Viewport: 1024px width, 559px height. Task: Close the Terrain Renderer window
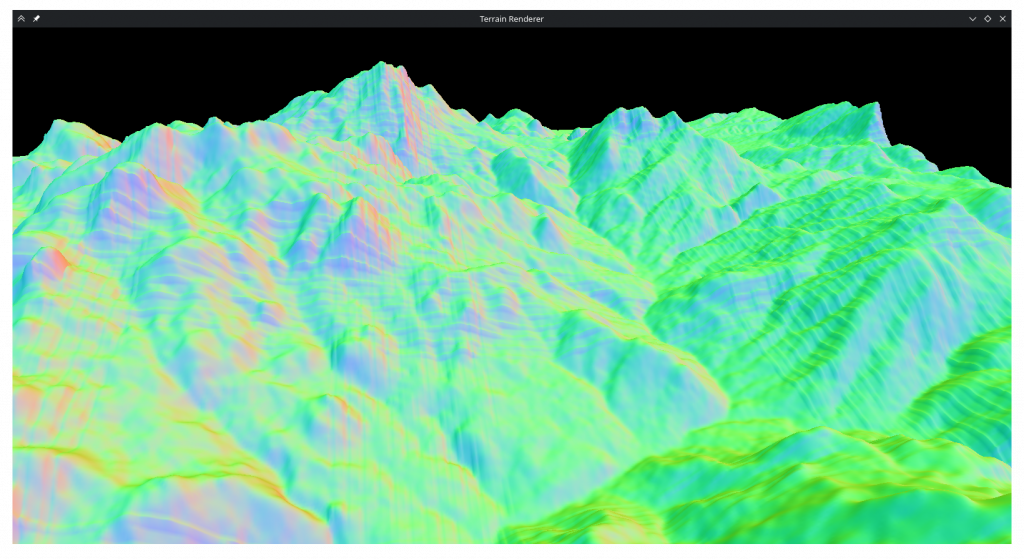(x=1002, y=19)
